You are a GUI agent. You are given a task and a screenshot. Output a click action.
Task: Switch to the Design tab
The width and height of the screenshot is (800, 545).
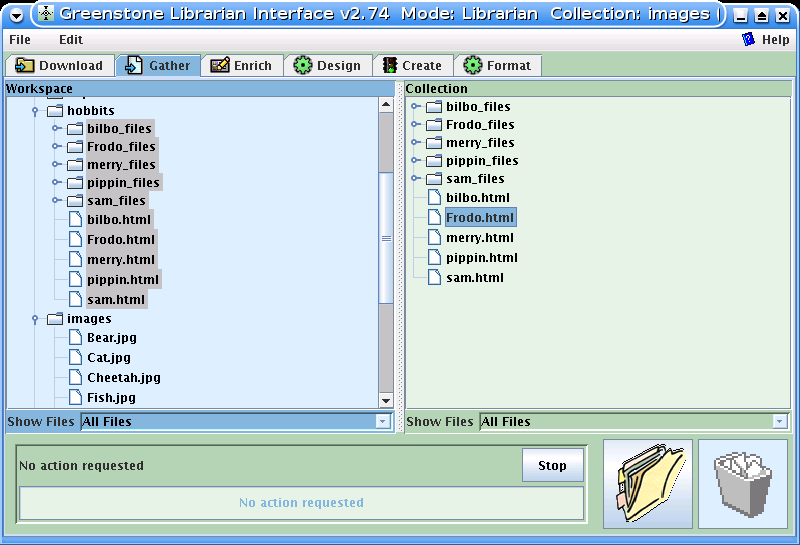(327, 66)
